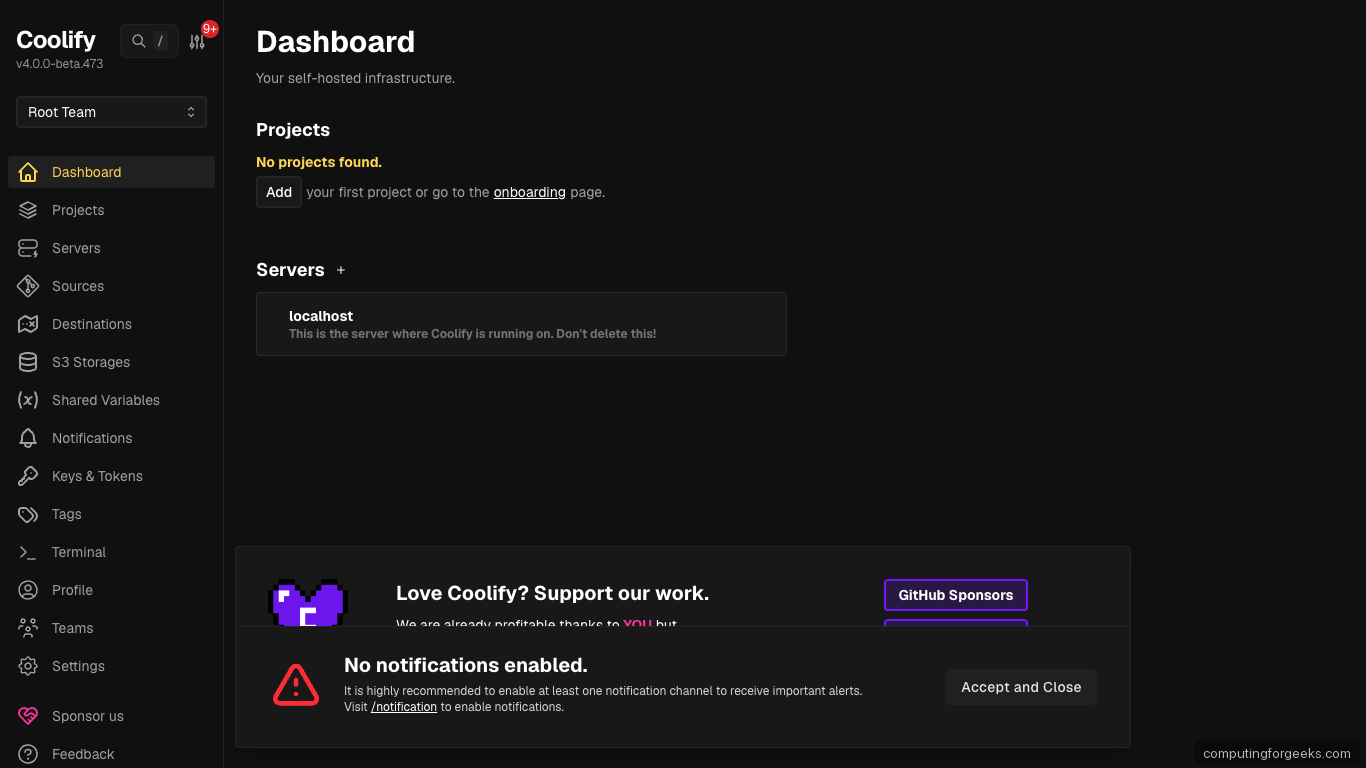Click the plus to add a new server
The image size is (1366, 768).
coord(340,270)
